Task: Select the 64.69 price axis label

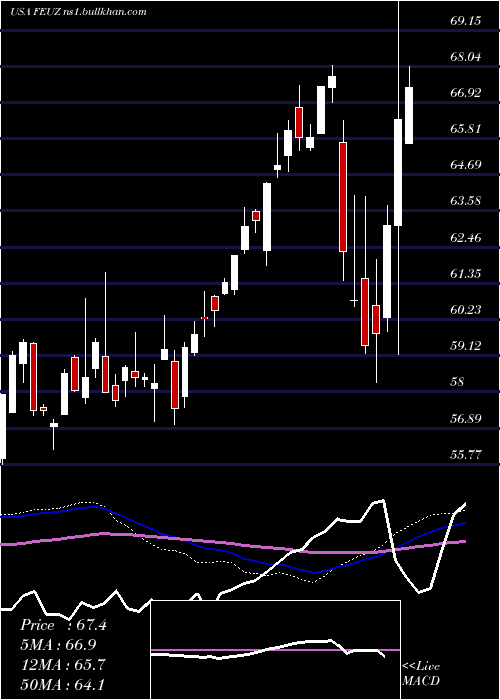Action: (466, 165)
